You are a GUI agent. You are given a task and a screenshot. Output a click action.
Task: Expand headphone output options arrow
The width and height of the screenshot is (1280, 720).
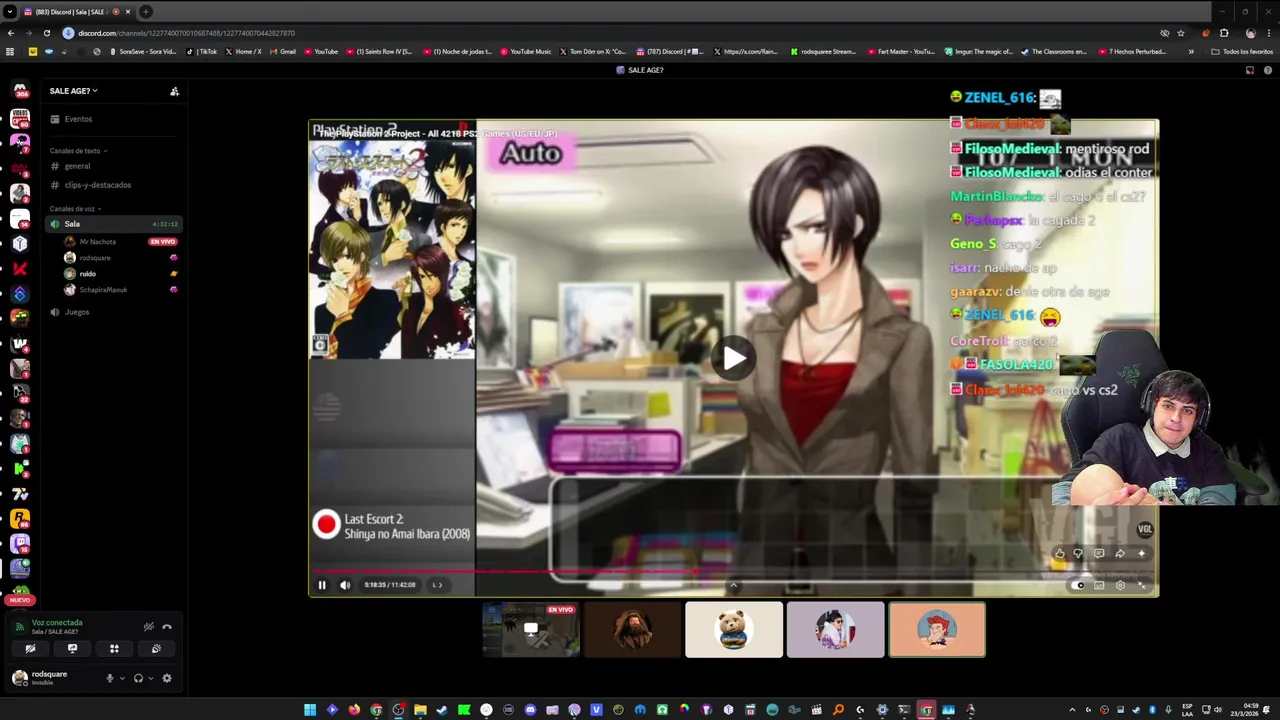click(x=151, y=678)
